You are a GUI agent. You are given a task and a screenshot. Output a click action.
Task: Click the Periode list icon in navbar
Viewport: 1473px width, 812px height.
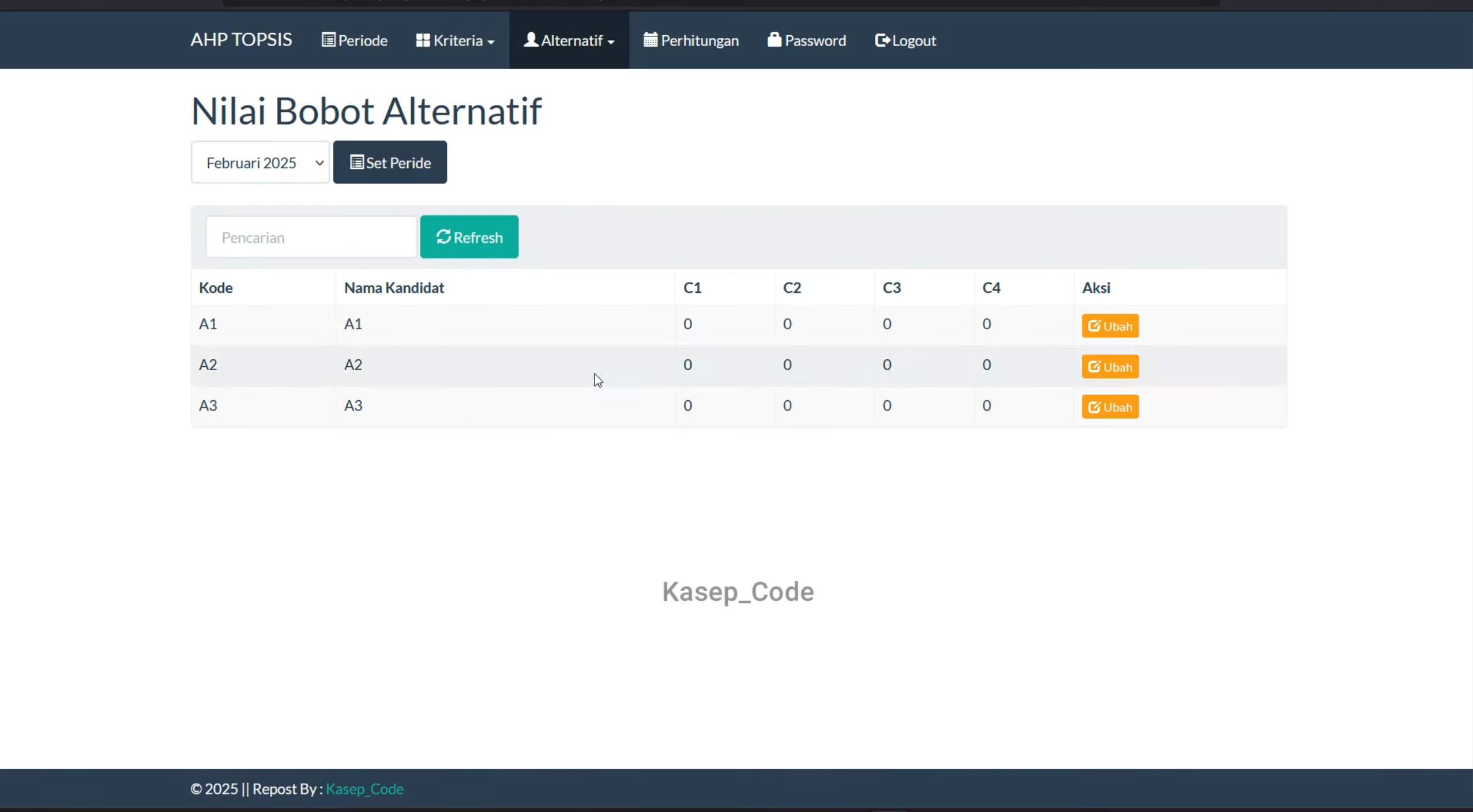point(328,40)
